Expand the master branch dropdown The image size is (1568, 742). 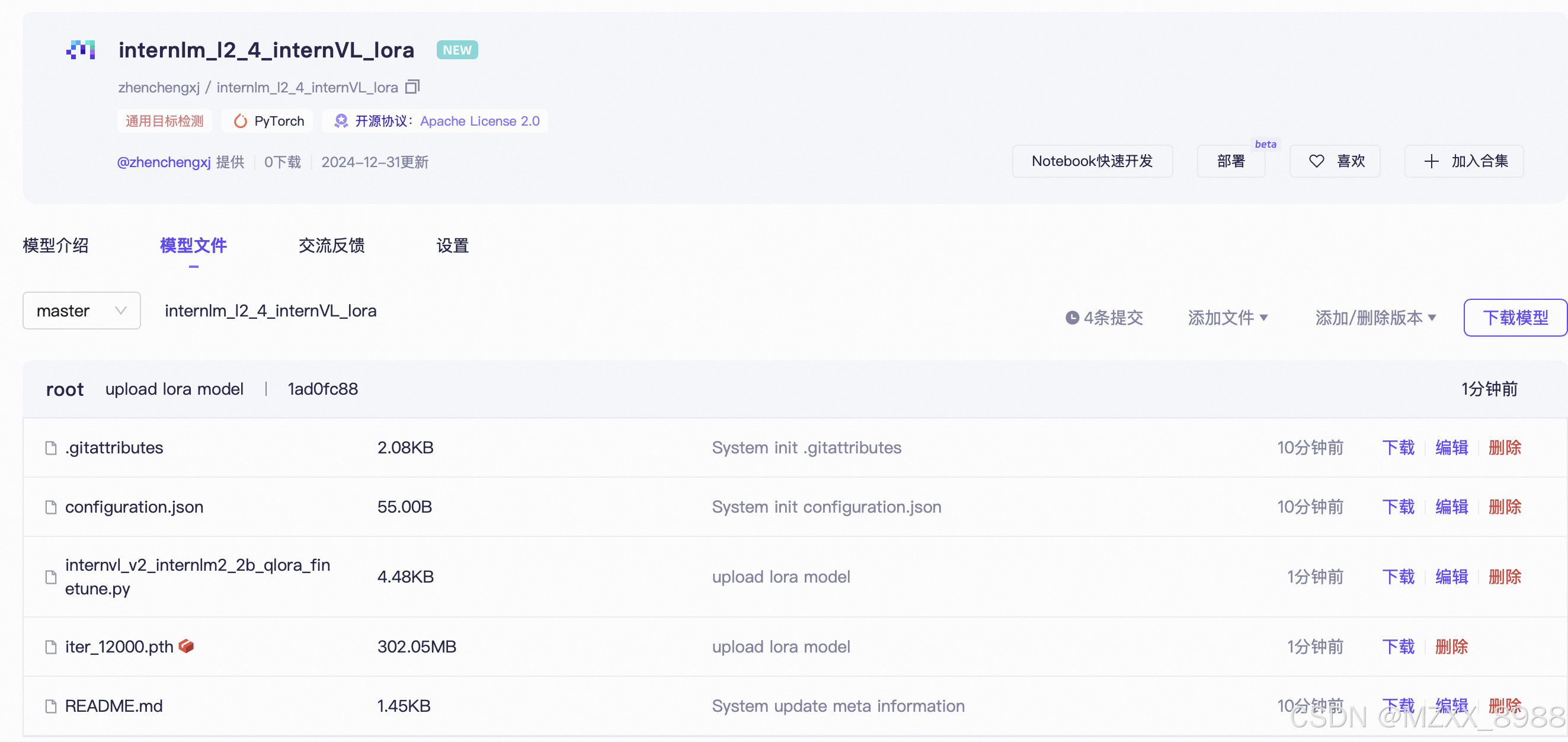point(81,311)
